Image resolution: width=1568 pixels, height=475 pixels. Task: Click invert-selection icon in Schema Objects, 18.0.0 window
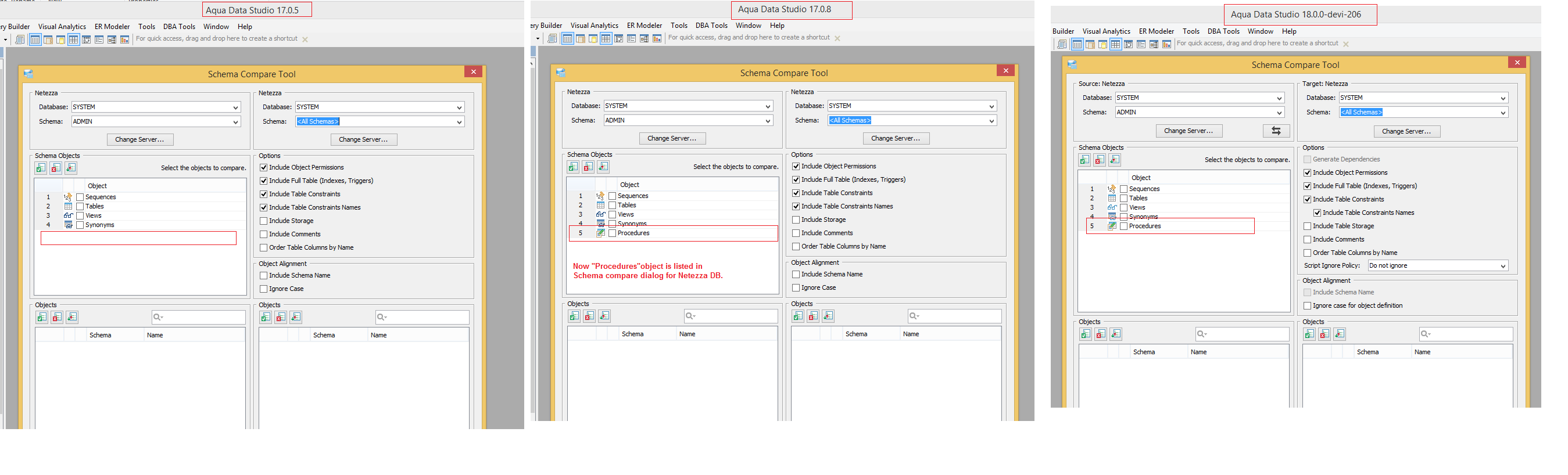point(1115,160)
